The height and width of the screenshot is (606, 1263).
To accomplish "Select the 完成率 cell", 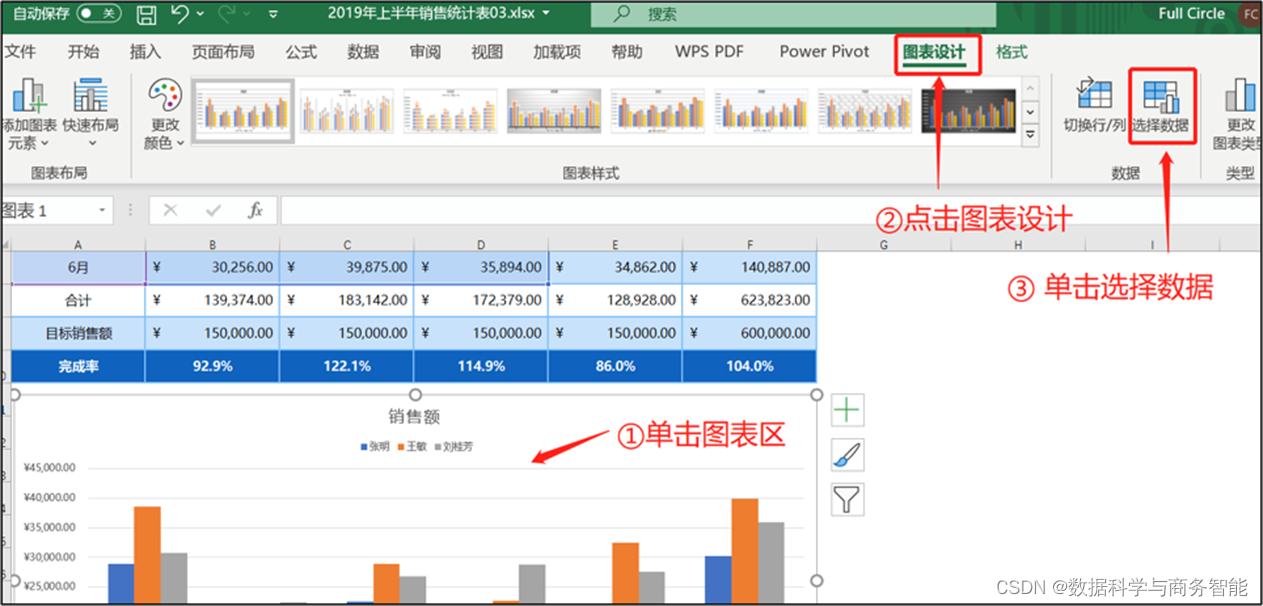I will click(x=78, y=366).
